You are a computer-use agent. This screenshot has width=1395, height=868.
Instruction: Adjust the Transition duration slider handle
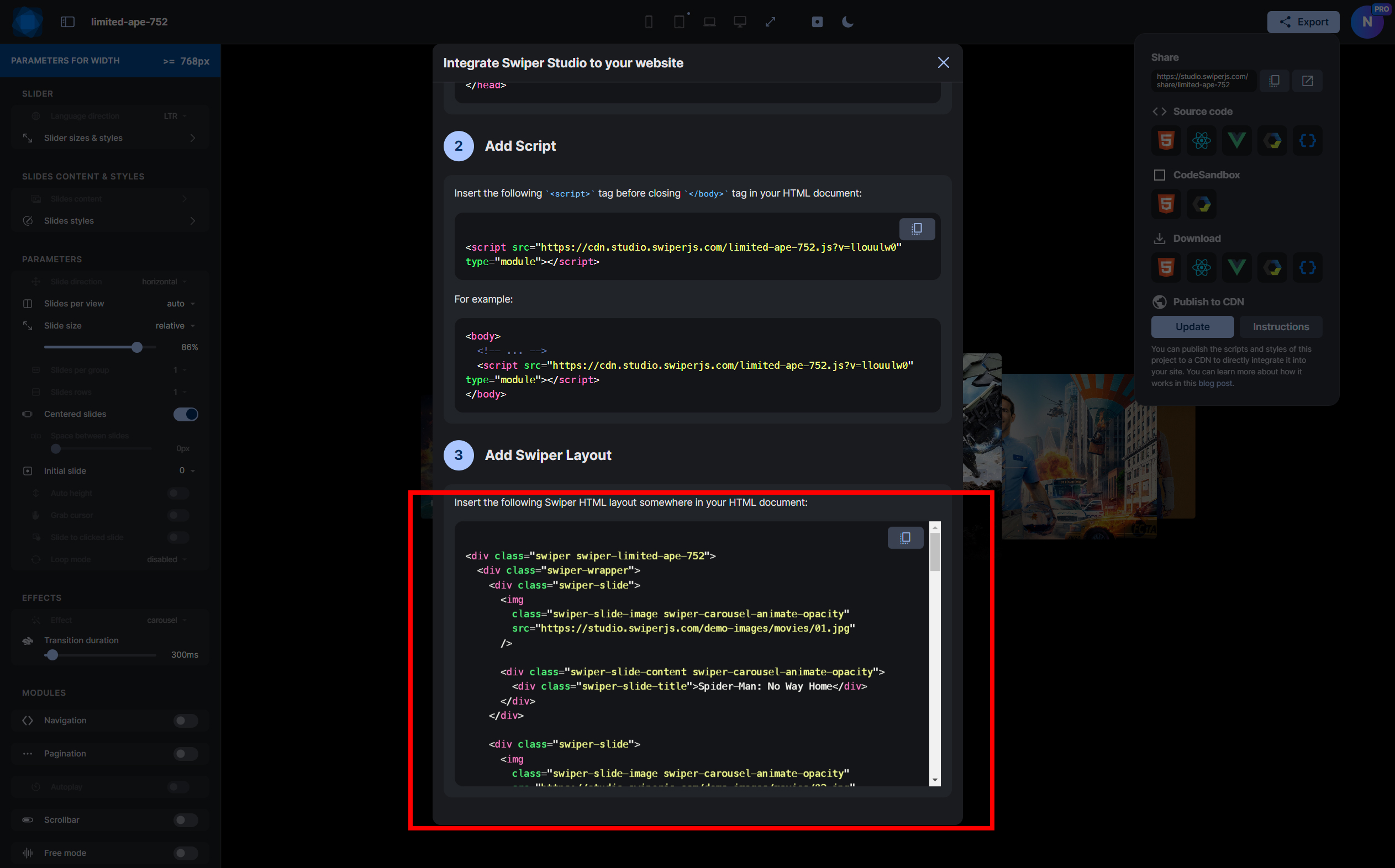52,655
